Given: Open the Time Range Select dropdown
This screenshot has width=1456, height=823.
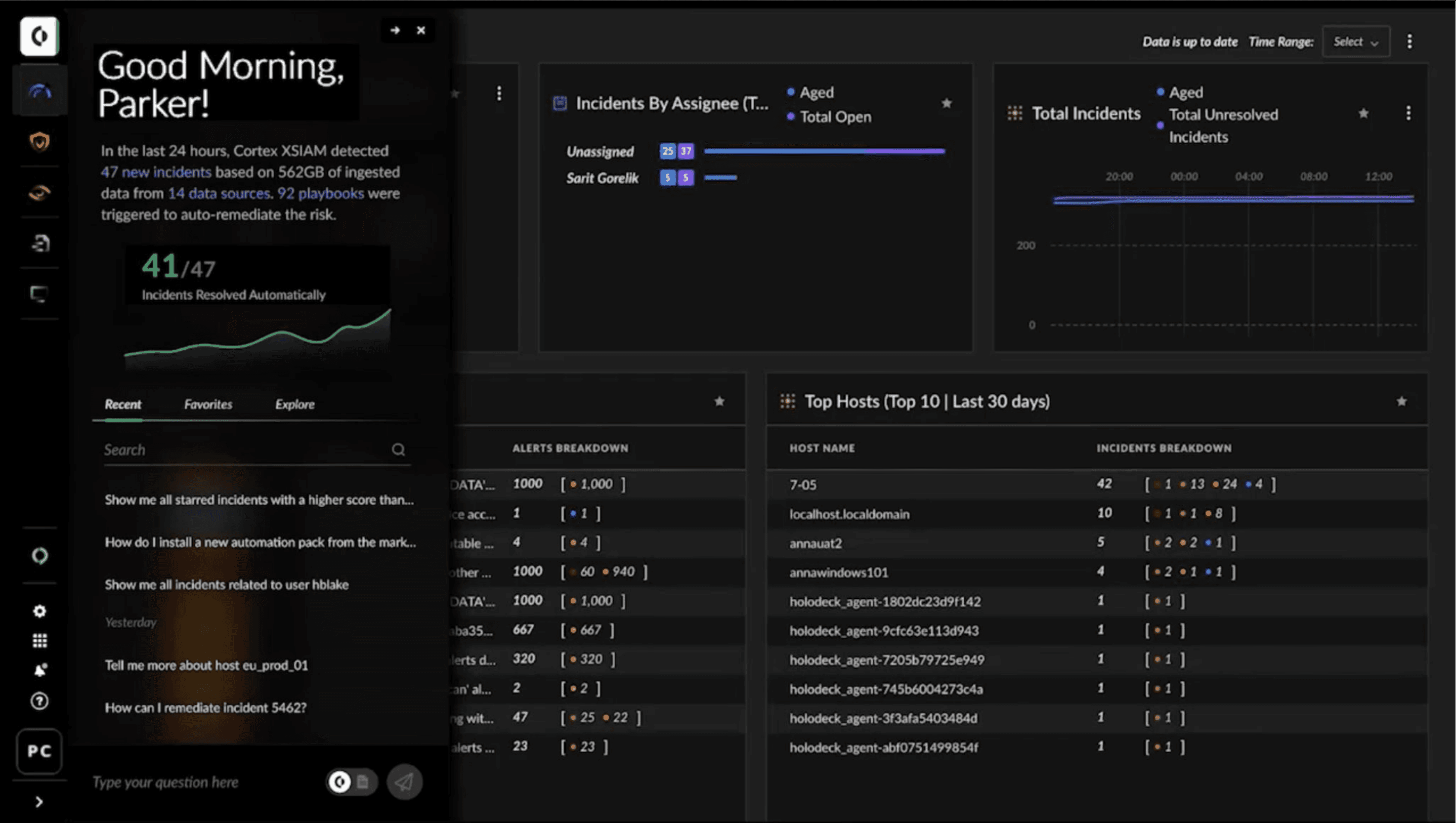Looking at the screenshot, I should [x=1355, y=42].
